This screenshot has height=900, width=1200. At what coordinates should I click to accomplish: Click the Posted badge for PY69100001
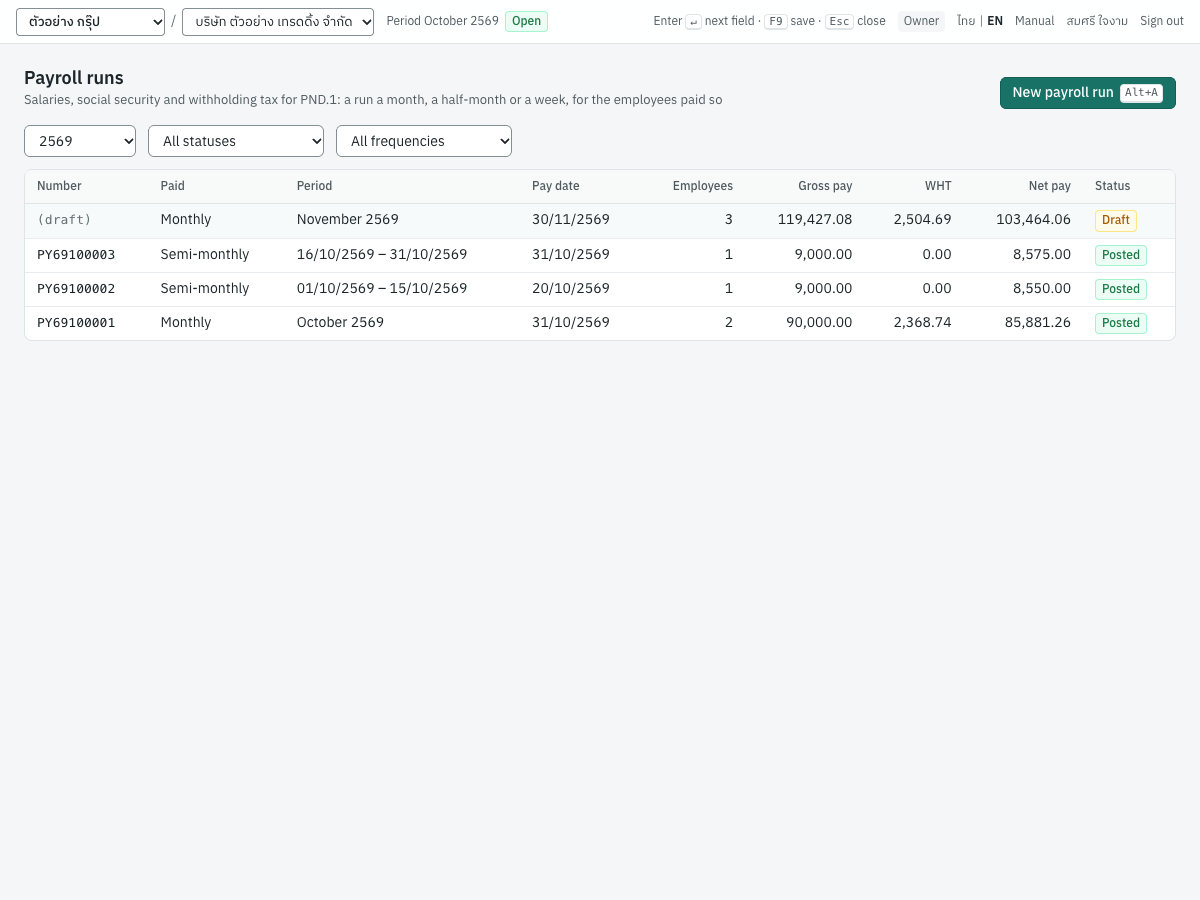click(1121, 323)
